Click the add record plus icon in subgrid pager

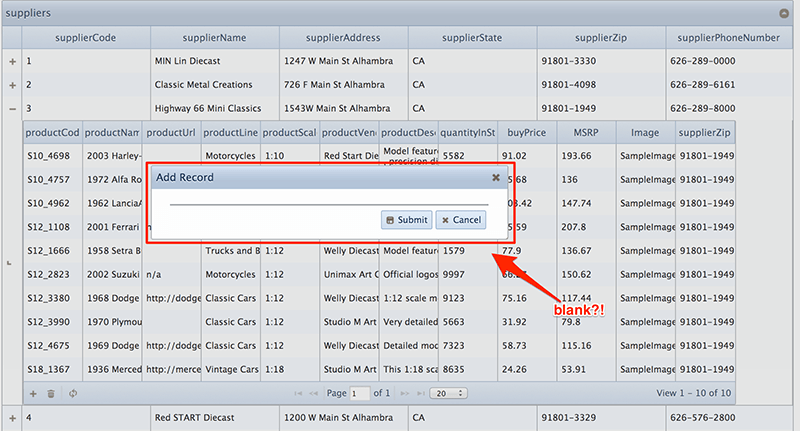tap(33, 394)
